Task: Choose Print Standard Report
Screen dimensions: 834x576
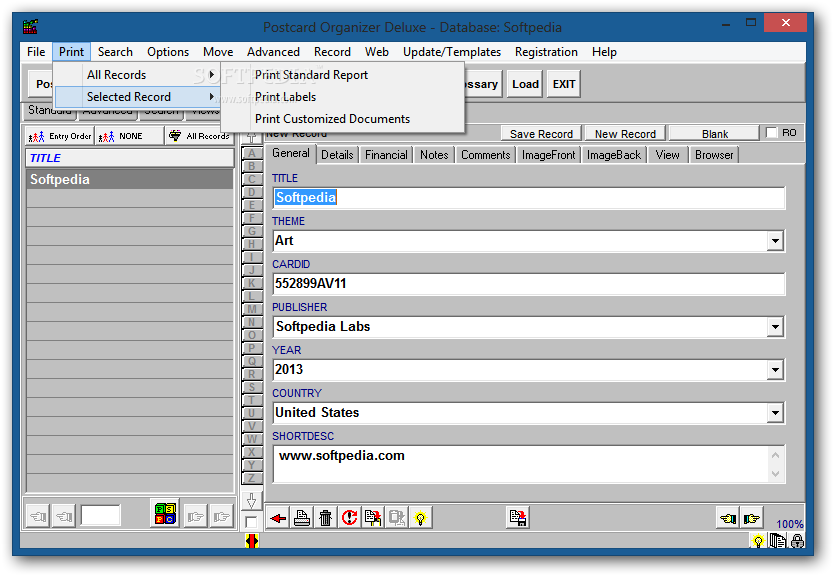Action: click(x=311, y=75)
